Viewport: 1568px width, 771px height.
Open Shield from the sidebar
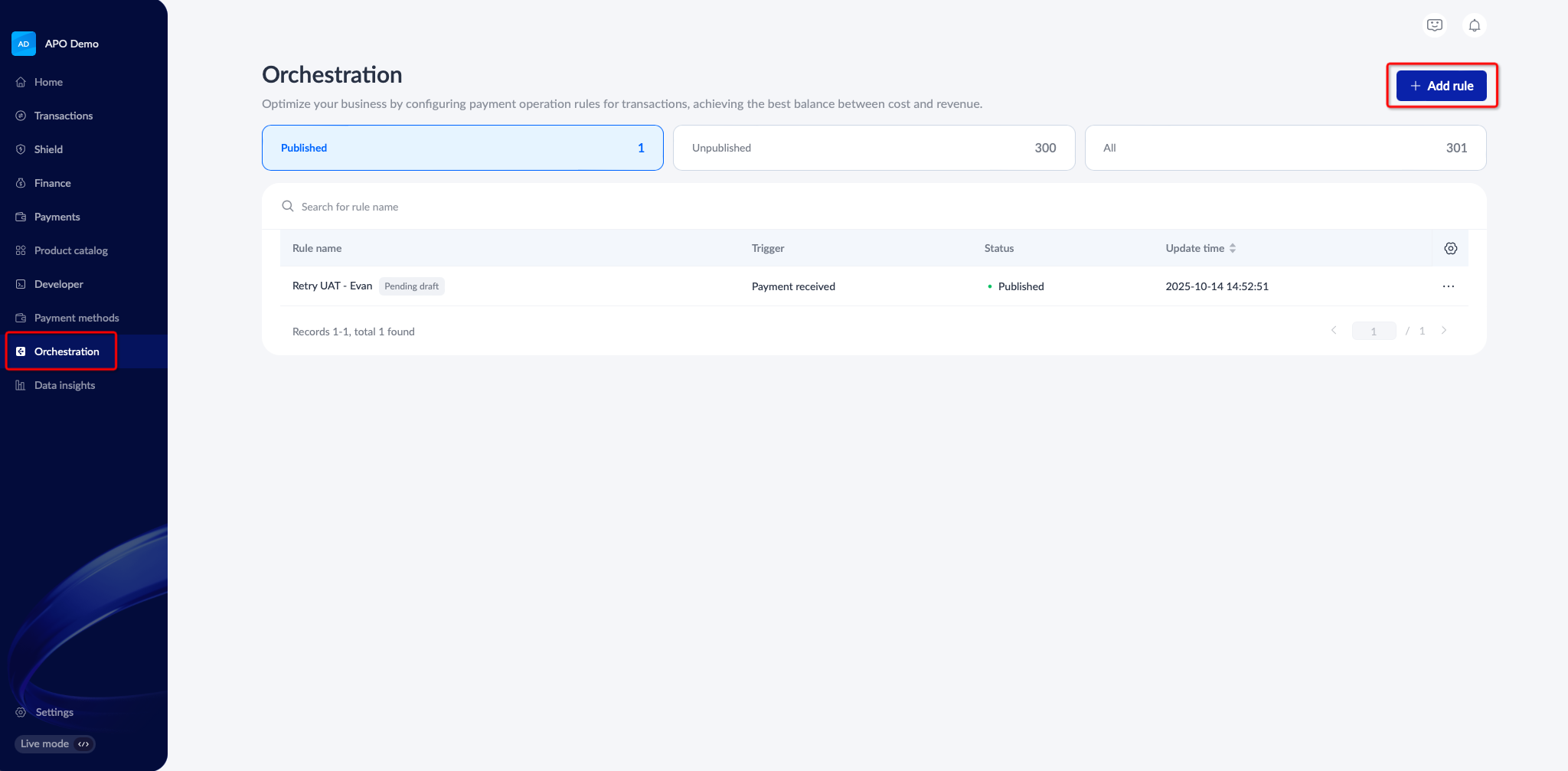(x=48, y=149)
